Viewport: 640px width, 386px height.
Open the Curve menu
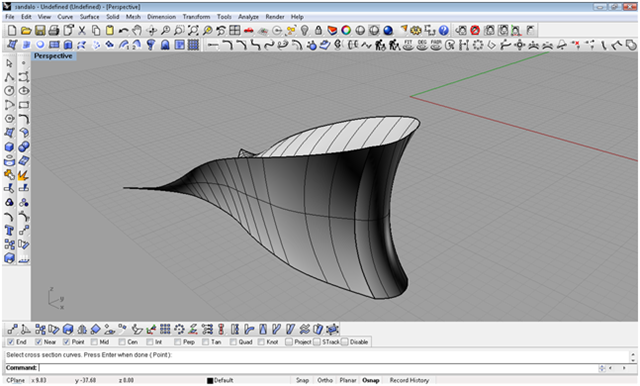coord(65,17)
